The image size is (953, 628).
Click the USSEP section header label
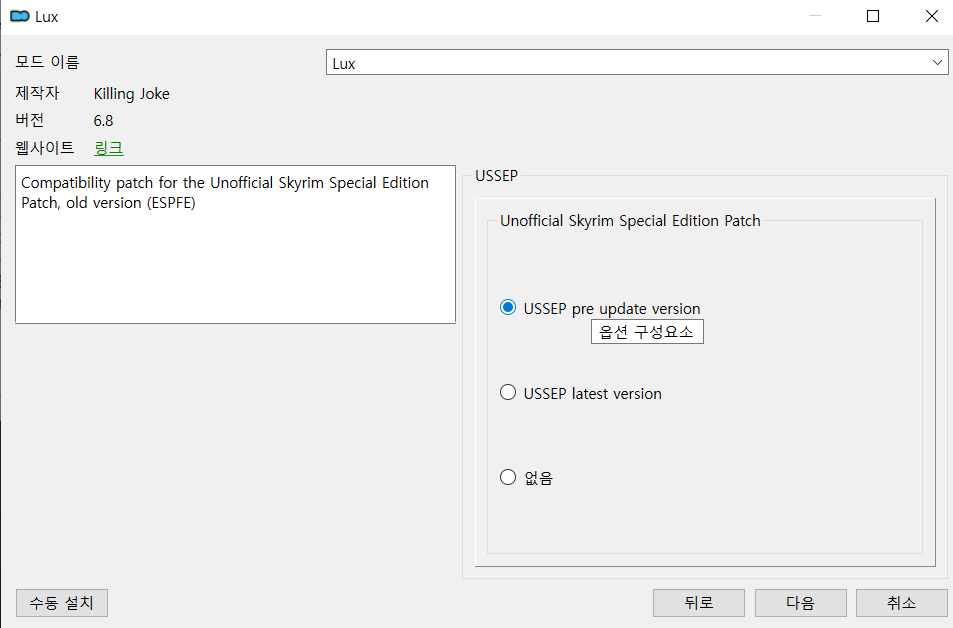497,176
